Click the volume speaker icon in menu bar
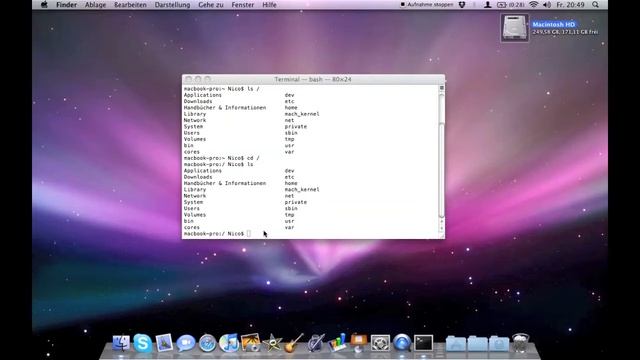The width and height of the screenshot is (640, 360). pyautogui.click(x=547, y=4)
